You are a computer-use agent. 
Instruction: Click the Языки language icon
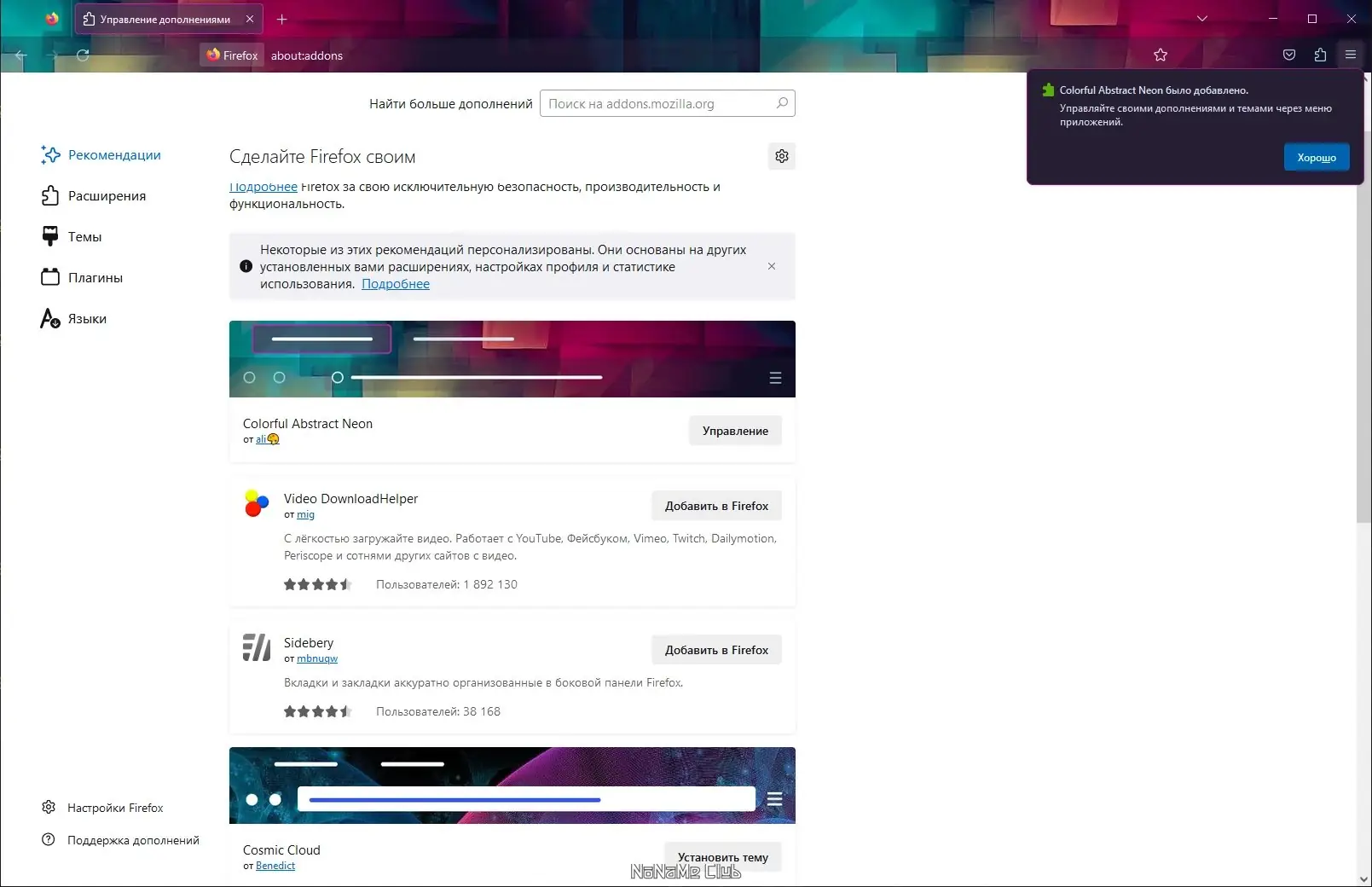click(x=50, y=318)
